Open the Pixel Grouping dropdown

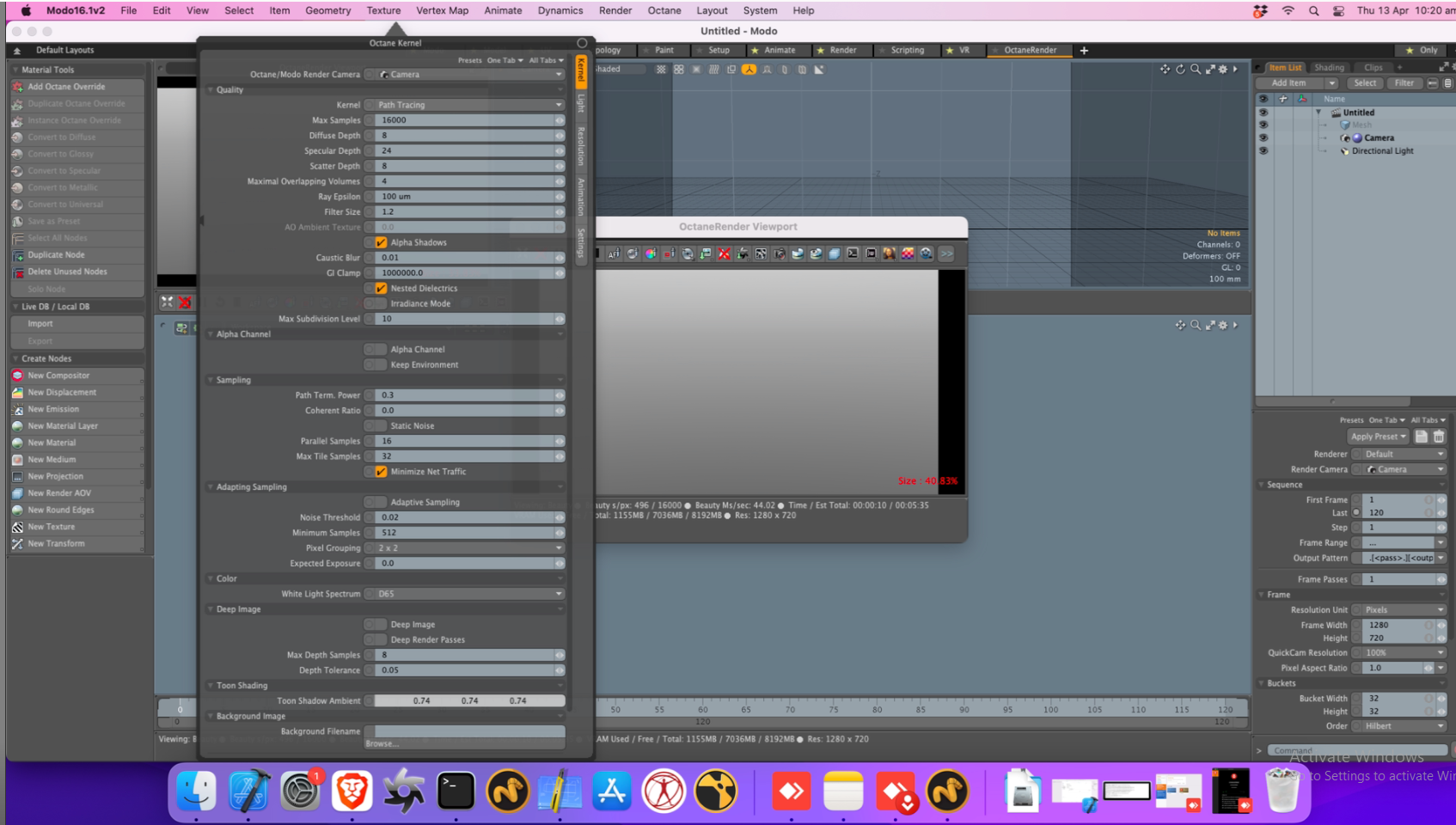470,548
